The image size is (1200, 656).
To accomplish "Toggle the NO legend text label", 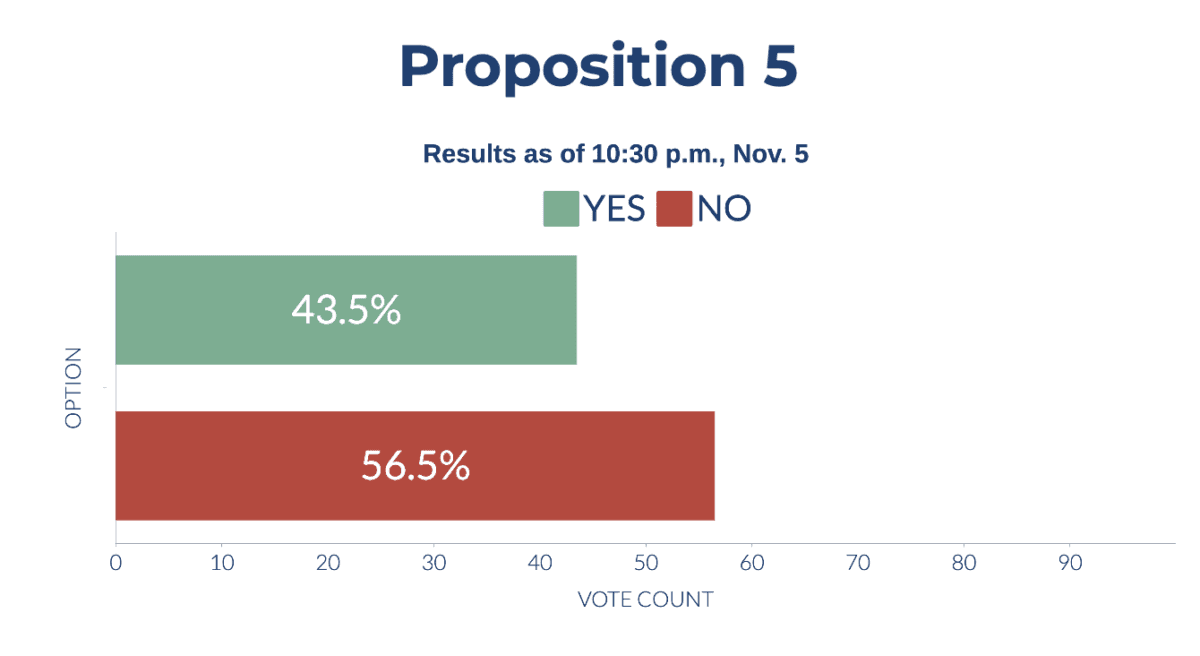I will point(724,208).
